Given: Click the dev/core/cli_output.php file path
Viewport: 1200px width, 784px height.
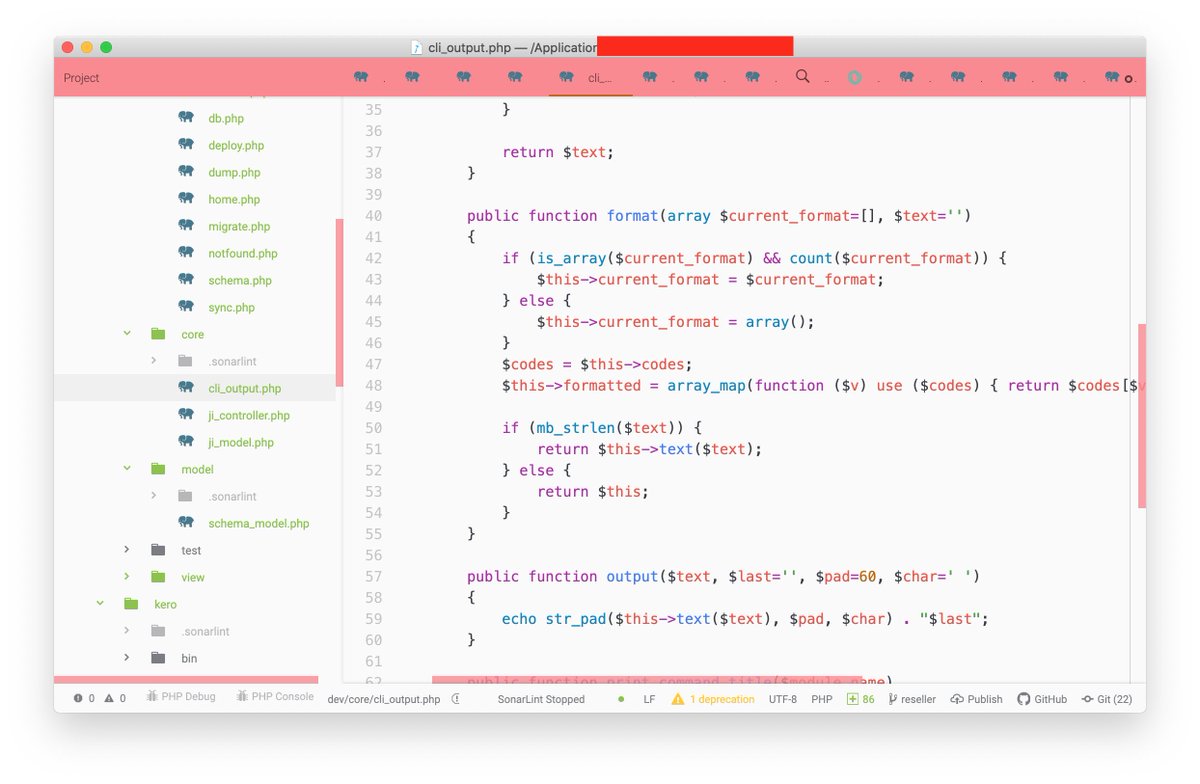Looking at the screenshot, I should pos(384,699).
